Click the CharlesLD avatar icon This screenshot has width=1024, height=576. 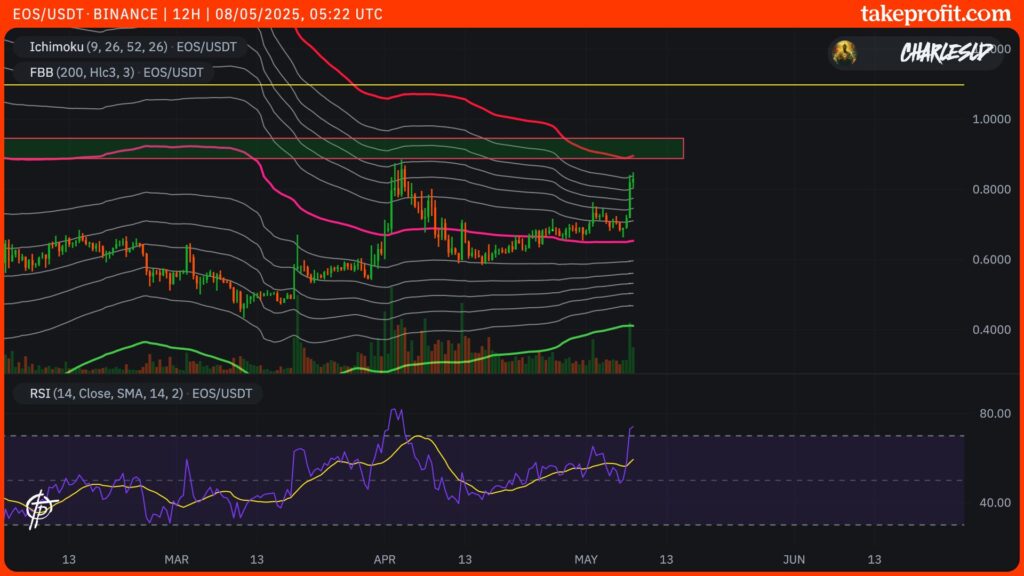846,52
